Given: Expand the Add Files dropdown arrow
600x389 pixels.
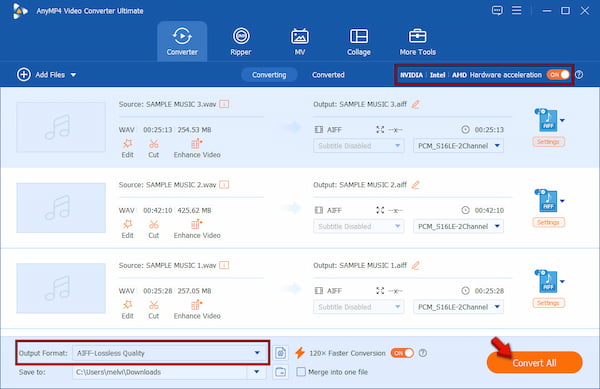Looking at the screenshot, I should pyautogui.click(x=73, y=75).
